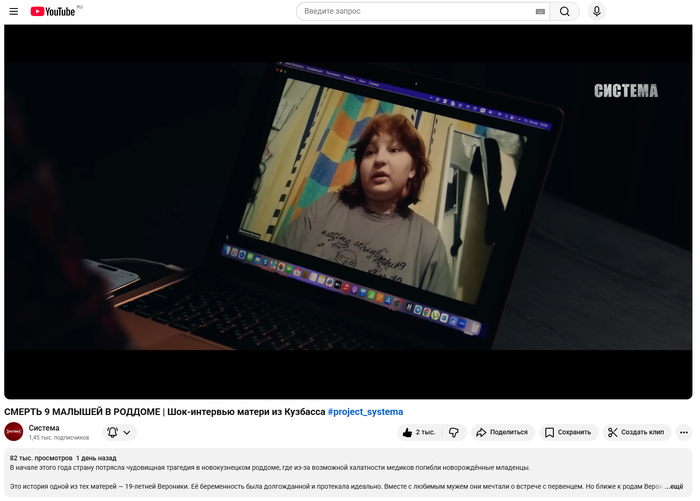Image resolution: width=700 pixels, height=501 pixels.
Task: Open the Система channel avatar
Action: 14,432
